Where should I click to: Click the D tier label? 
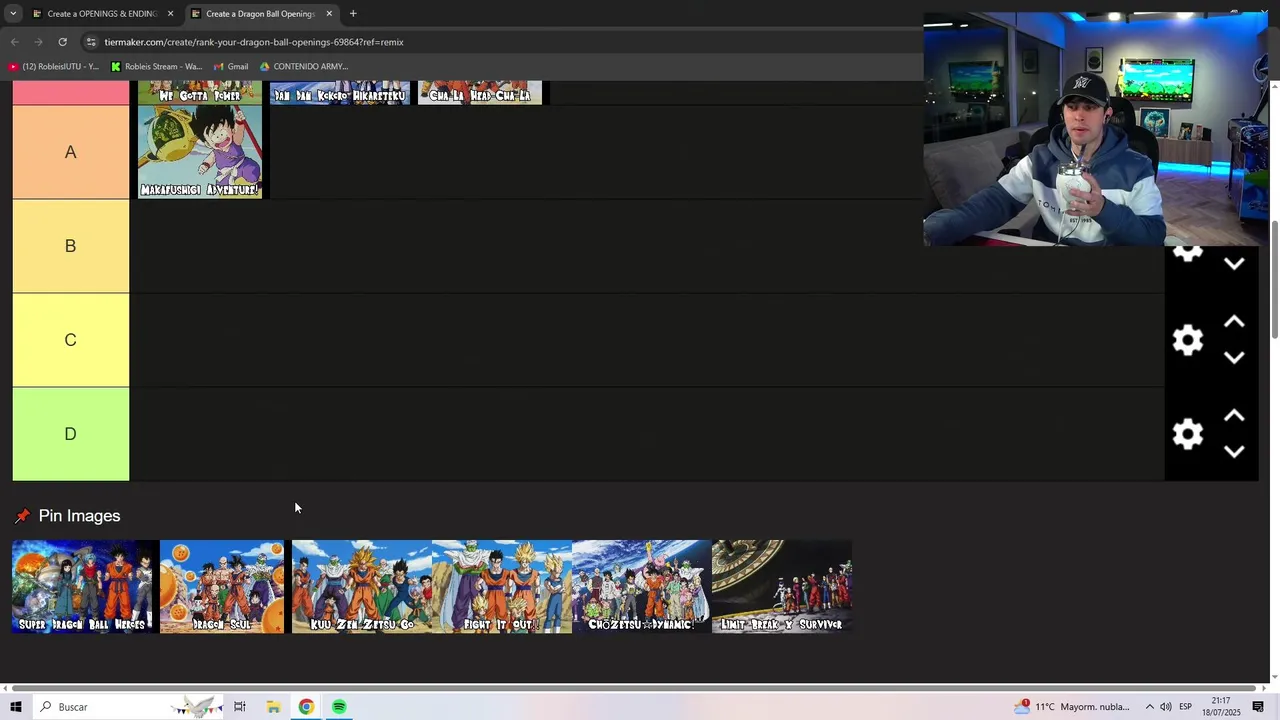click(70, 434)
